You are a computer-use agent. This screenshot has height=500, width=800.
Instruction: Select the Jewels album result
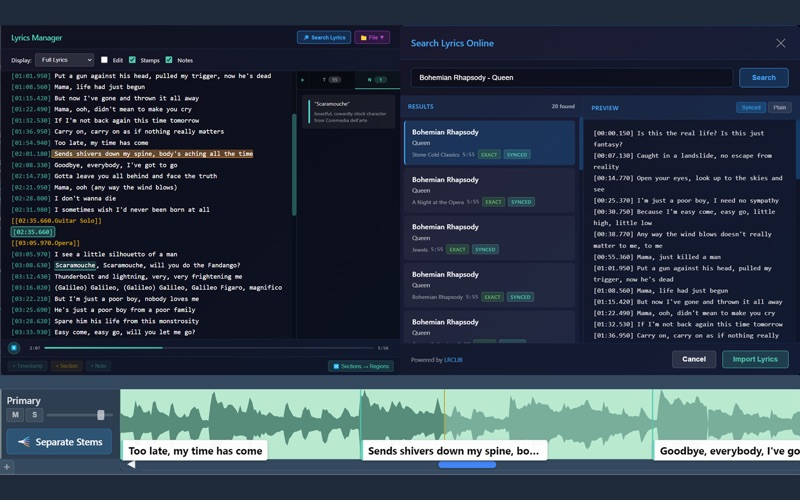[489, 238]
